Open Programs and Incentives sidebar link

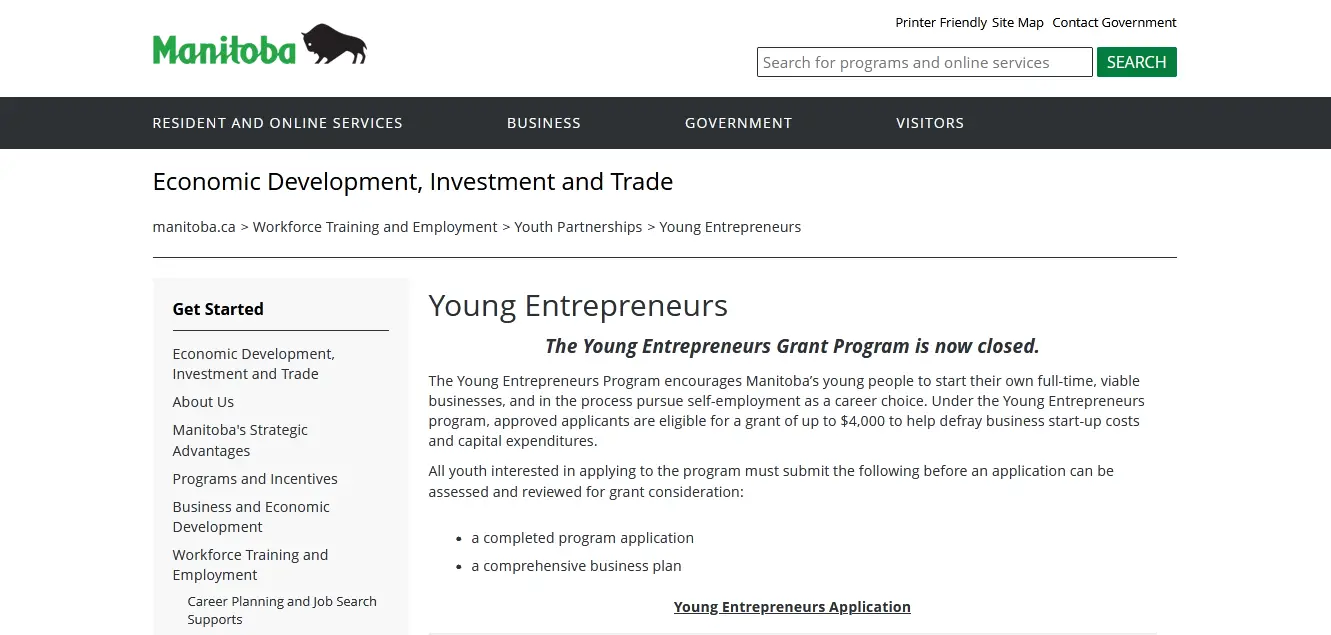coord(255,479)
